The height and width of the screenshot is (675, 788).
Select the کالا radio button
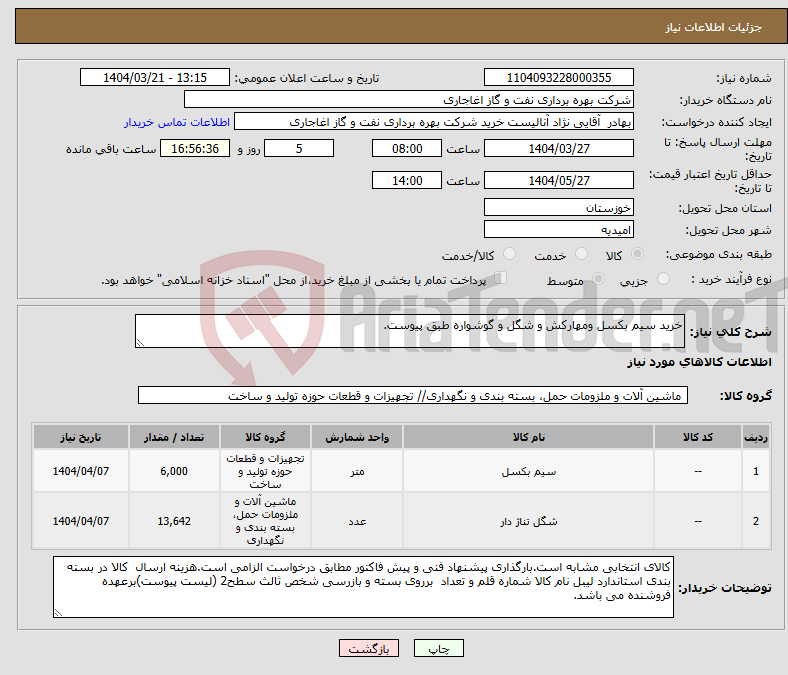coord(637,254)
